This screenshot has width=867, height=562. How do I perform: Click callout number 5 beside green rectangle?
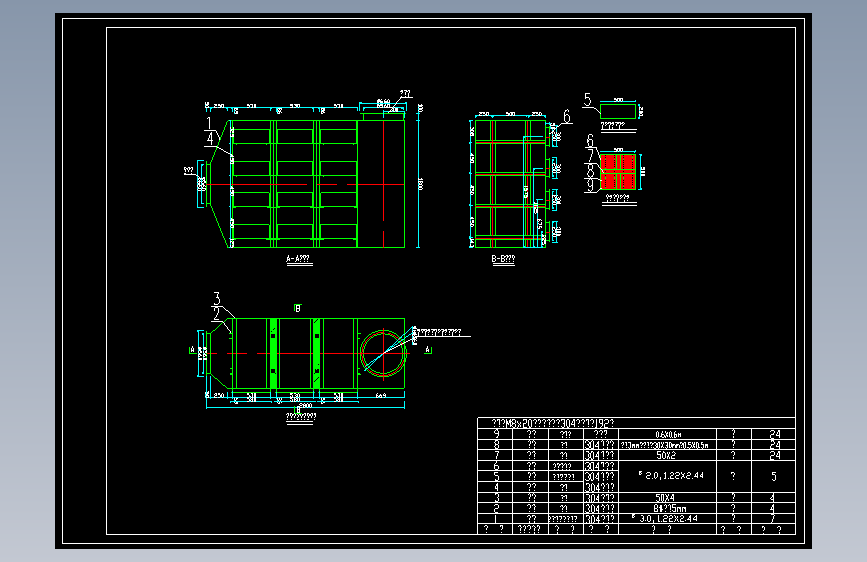pyautogui.click(x=587, y=100)
